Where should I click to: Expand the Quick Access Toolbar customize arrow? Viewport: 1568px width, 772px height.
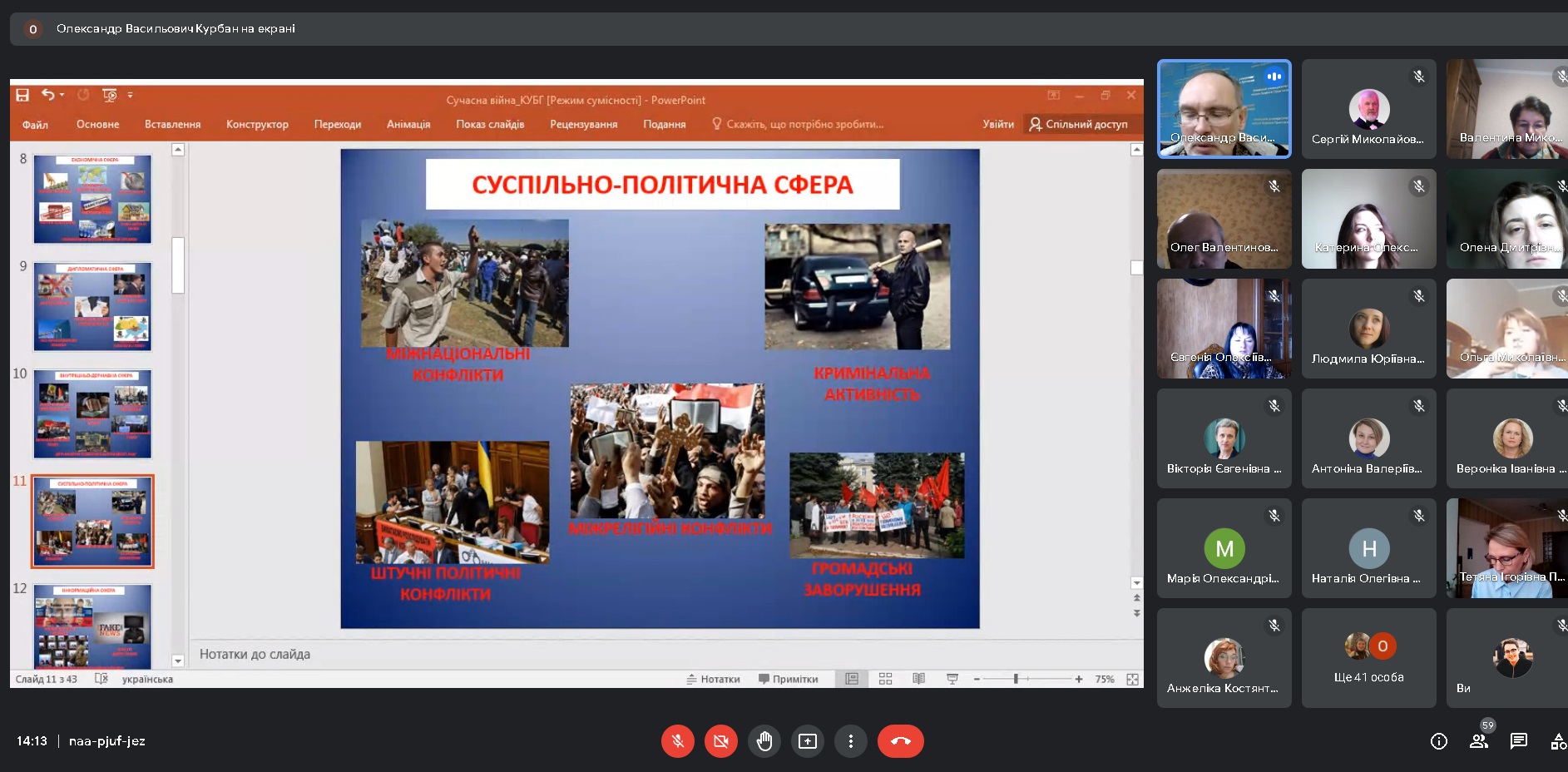click(131, 96)
